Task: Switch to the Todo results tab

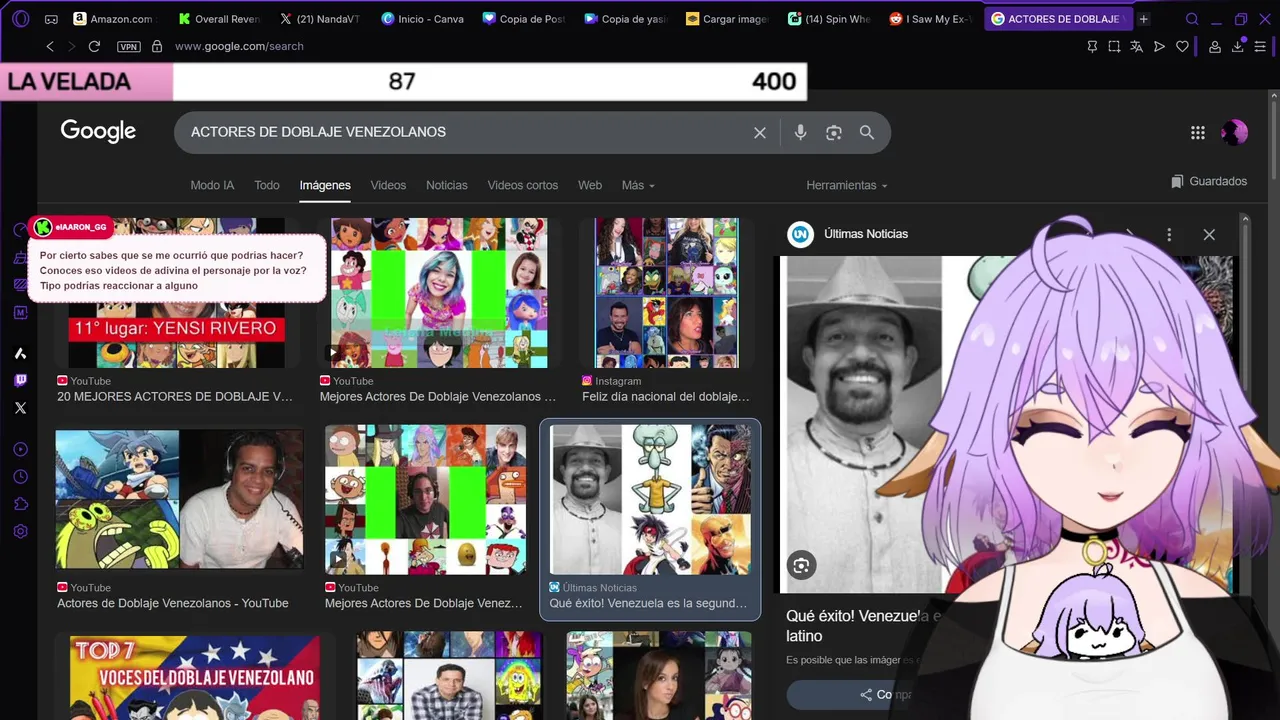Action: [x=267, y=185]
